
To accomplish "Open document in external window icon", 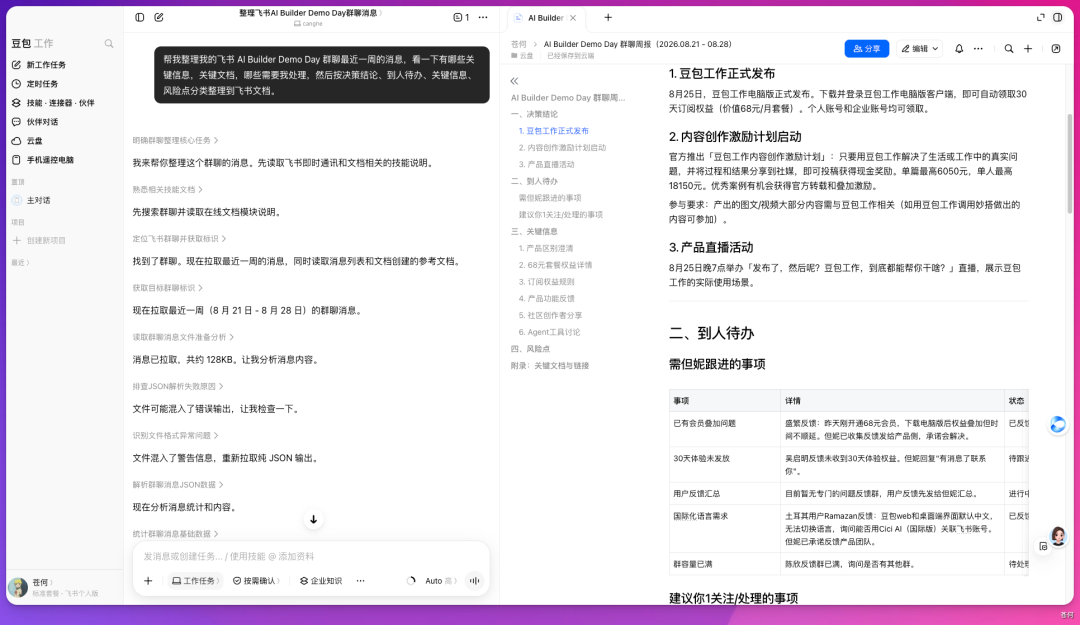I will coord(1056,49).
